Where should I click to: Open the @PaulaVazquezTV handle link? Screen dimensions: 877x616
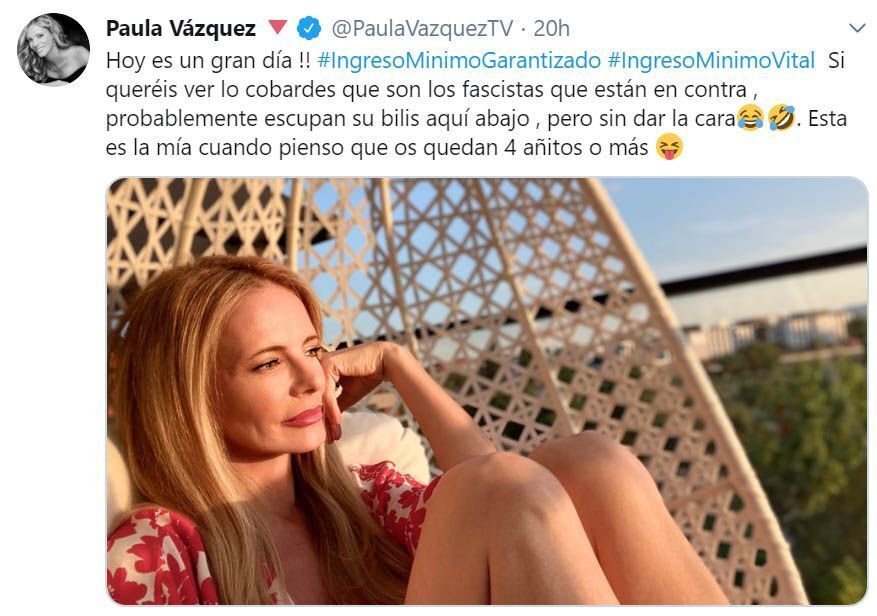click(422, 29)
